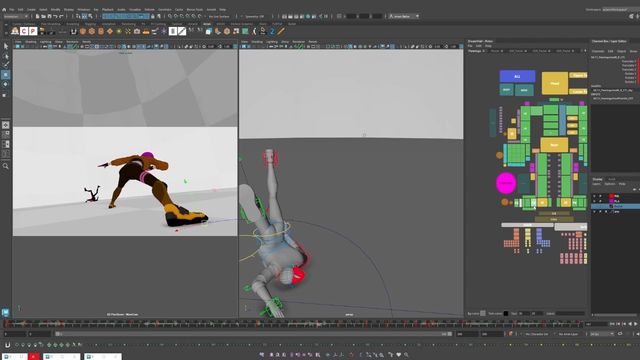
Task: Click the magnifier search icon in left sidebar
Action: [x=6, y=166]
